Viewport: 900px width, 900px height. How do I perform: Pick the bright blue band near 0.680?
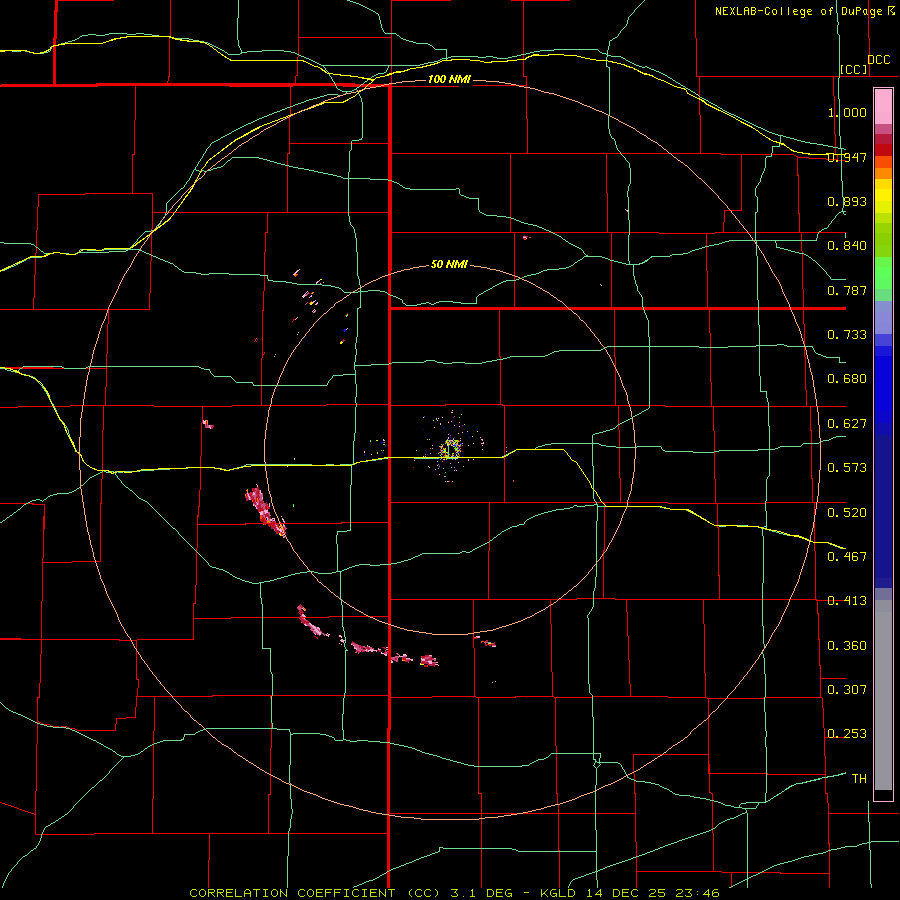pos(883,390)
